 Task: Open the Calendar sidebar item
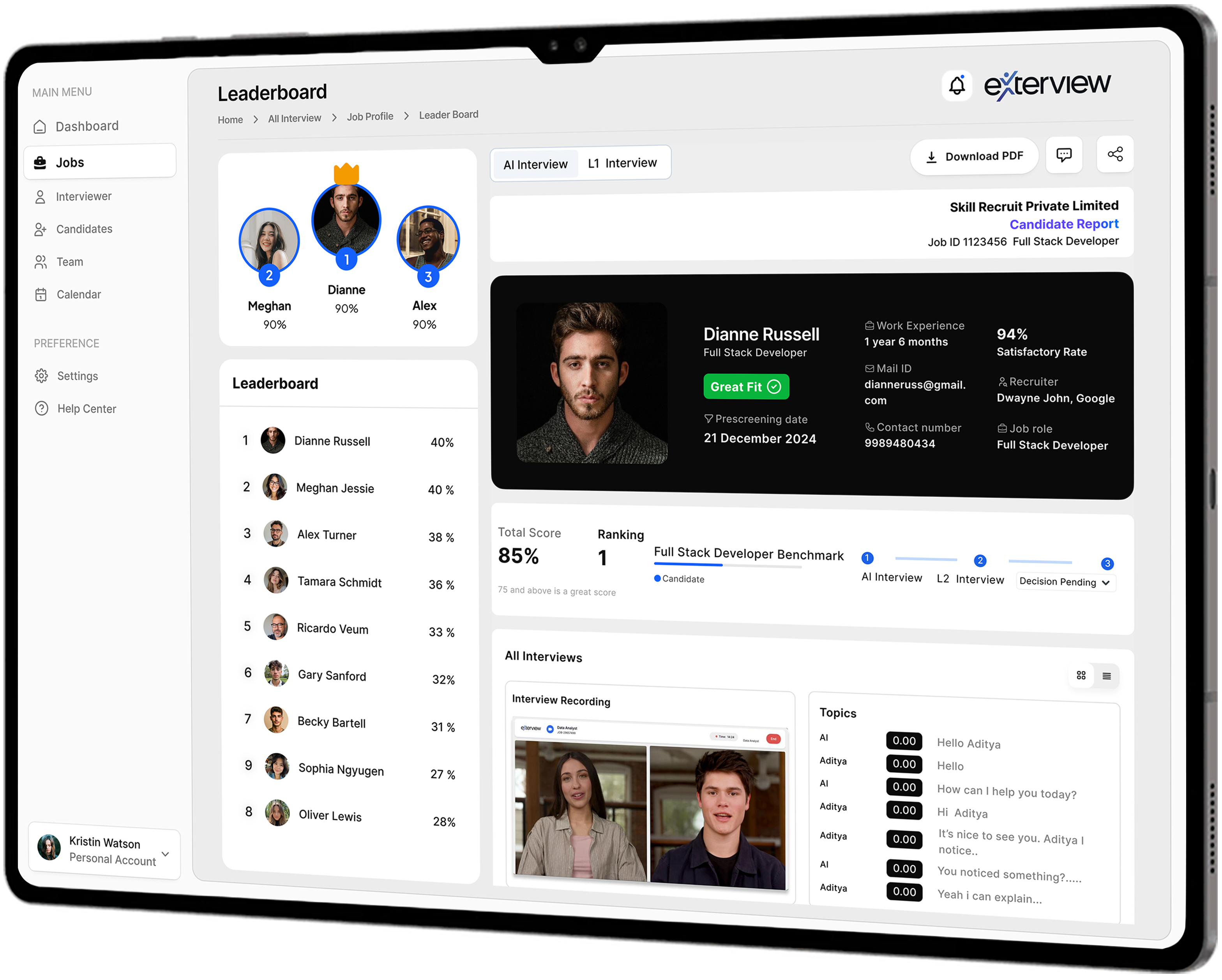click(x=78, y=294)
